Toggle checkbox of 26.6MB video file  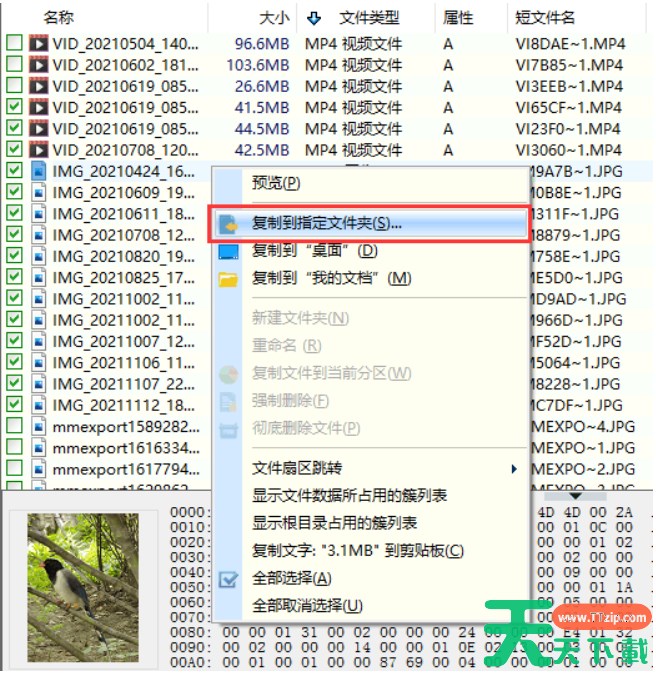[15, 85]
